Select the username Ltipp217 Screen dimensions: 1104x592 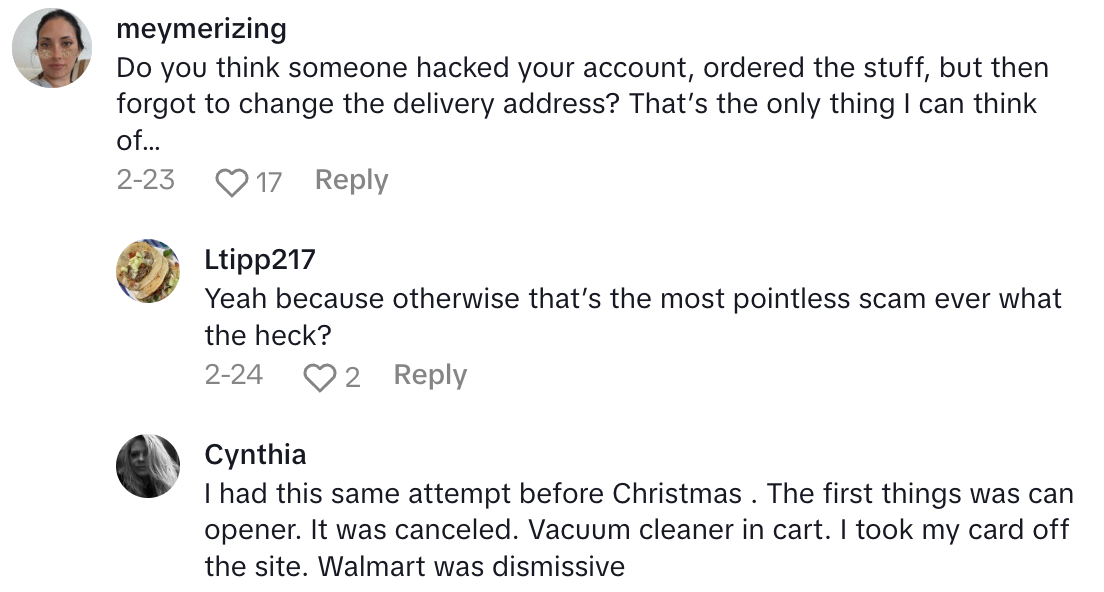[261, 258]
